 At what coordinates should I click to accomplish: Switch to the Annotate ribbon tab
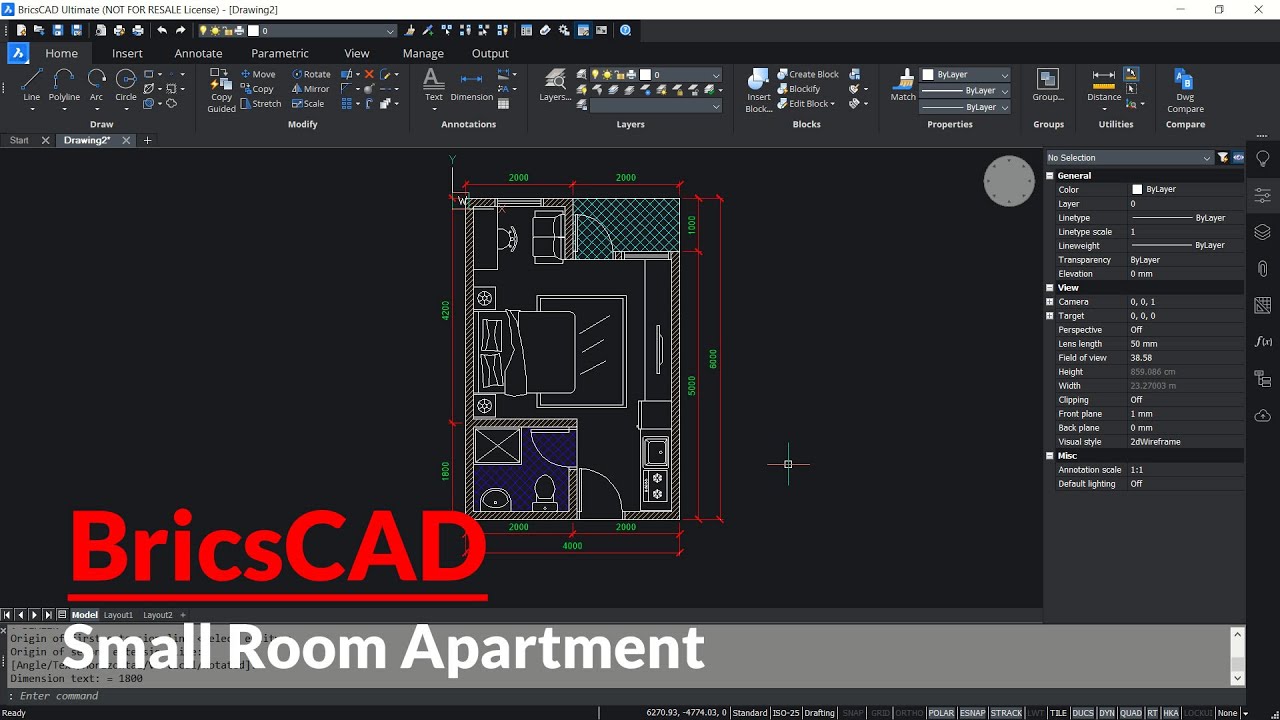[198, 53]
